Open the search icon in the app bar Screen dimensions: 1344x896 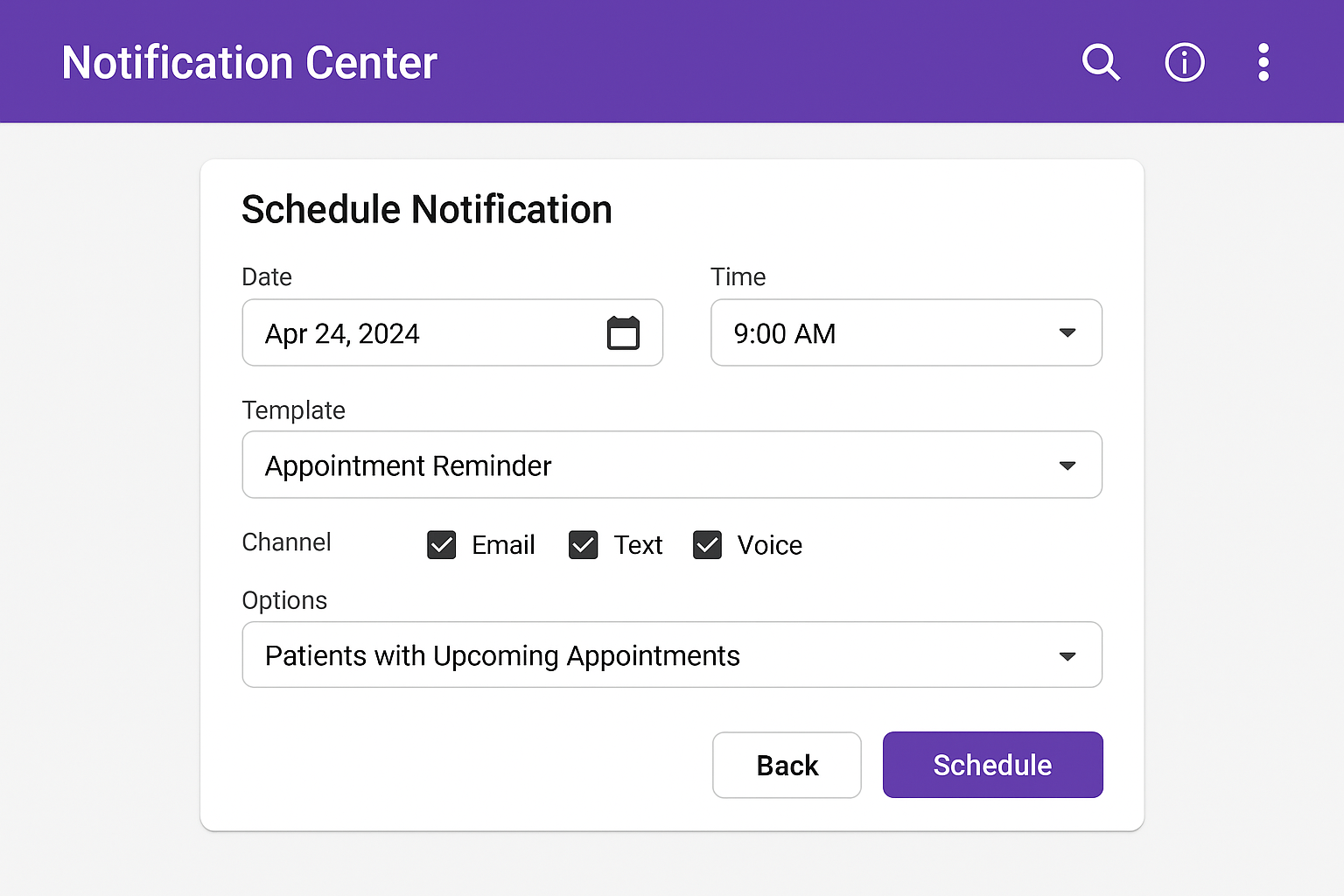coord(1101,62)
